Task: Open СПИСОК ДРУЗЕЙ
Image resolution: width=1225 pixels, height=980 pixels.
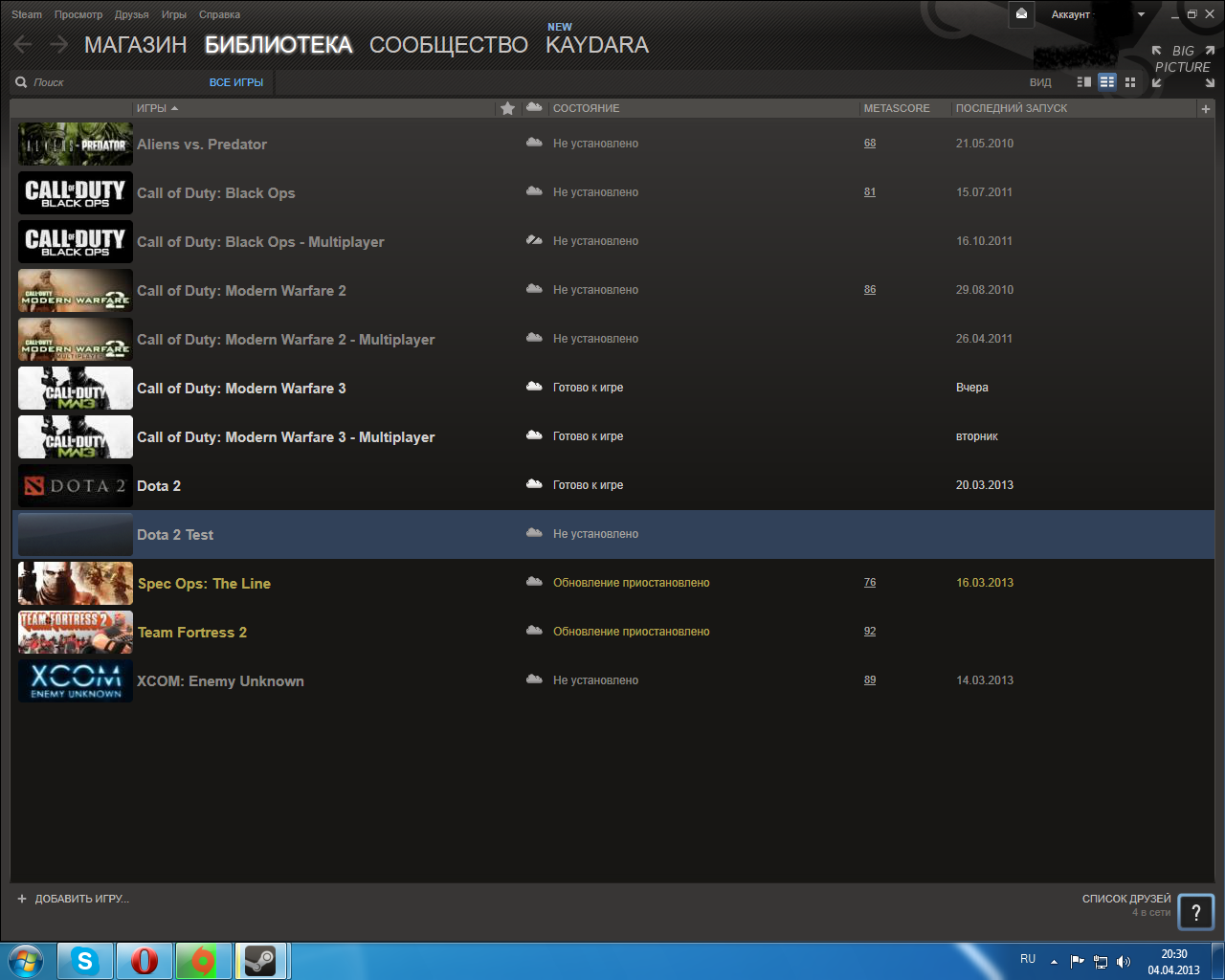Action: (x=1126, y=899)
